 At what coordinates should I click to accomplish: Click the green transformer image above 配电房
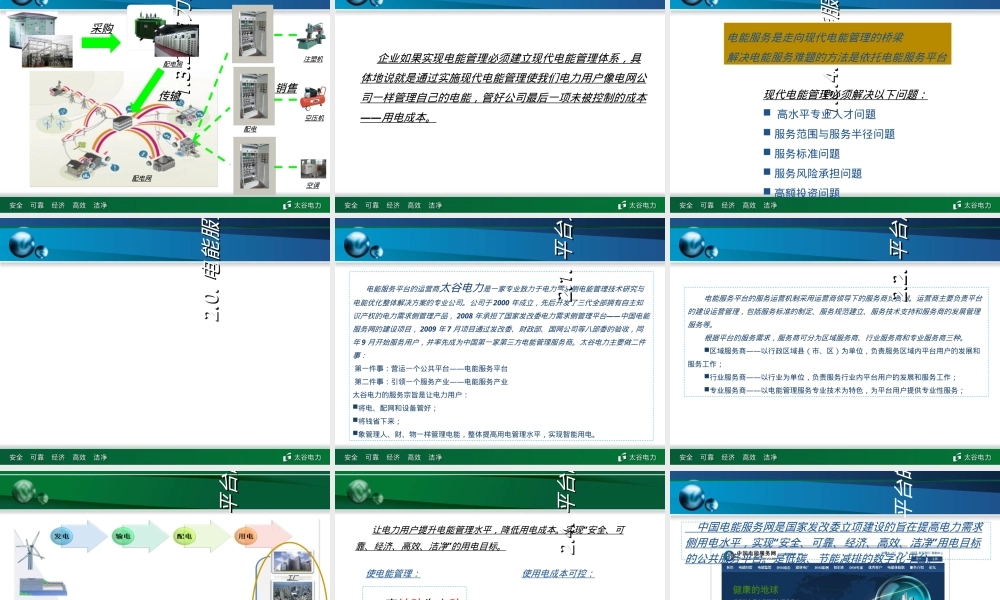point(149,27)
